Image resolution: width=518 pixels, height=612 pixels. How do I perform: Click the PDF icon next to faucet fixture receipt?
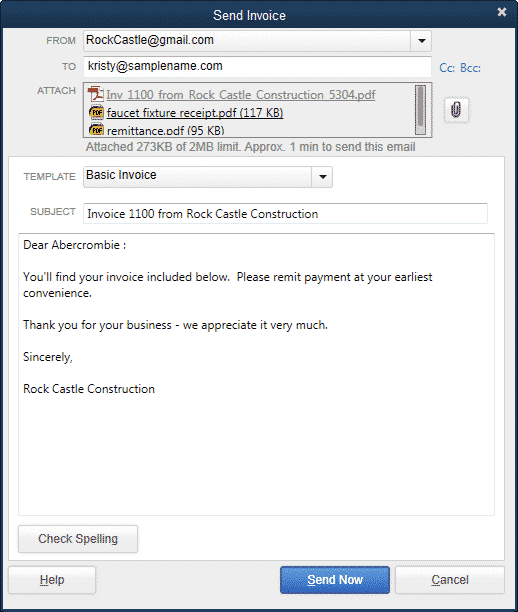(96, 113)
